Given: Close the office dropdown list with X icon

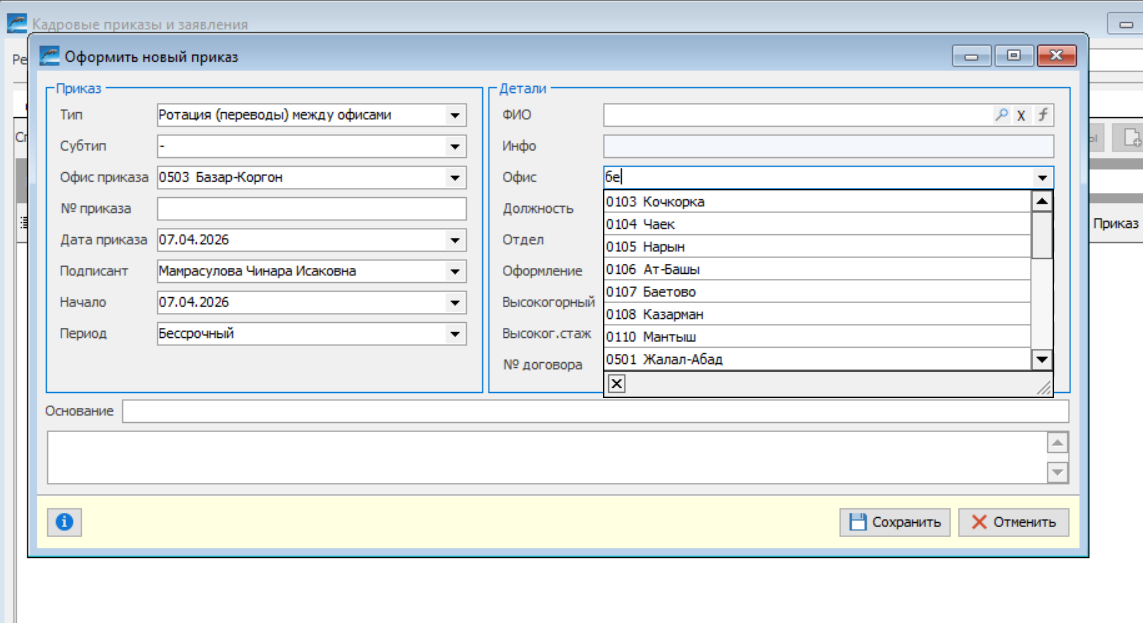Looking at the screenshot, I should click(x=617, y=384).
